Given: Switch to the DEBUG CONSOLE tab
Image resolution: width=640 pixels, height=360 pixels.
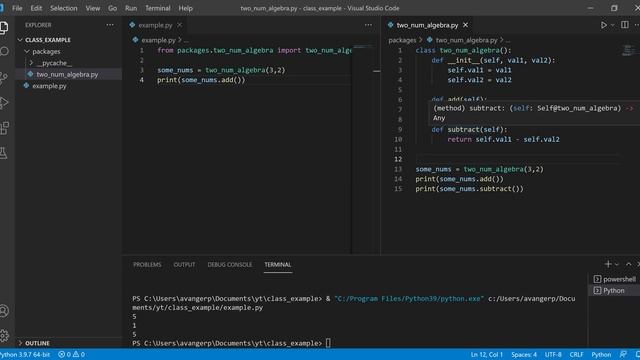Looking at the screenshot, I should coord(229,264).
